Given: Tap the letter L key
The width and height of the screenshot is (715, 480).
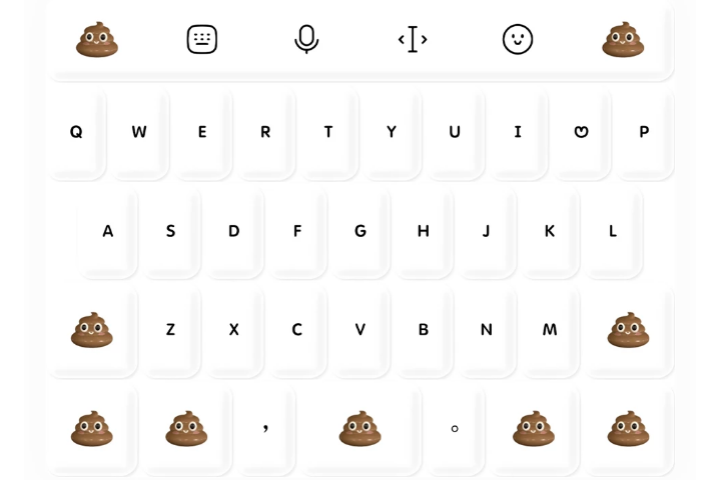Looking at the screenshot, I should coord(613,231).
